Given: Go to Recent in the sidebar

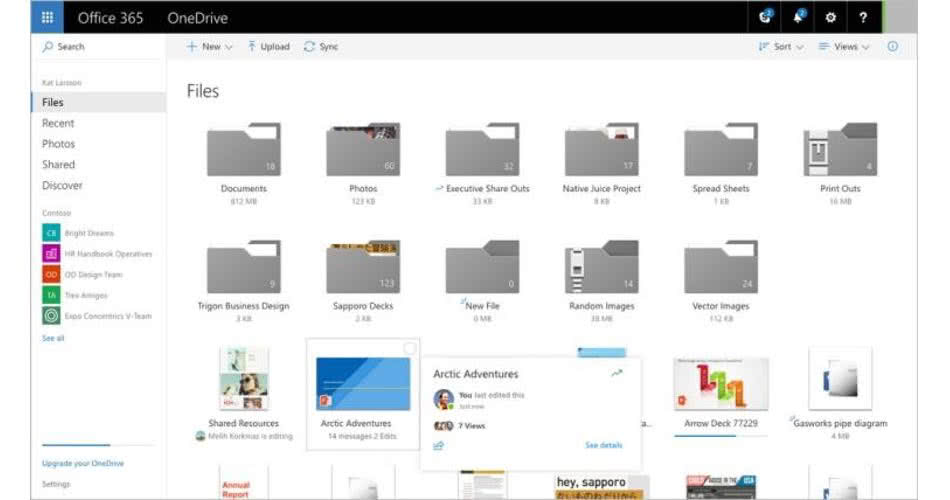Looking at the screenshot, I should [x=58, y=123].
